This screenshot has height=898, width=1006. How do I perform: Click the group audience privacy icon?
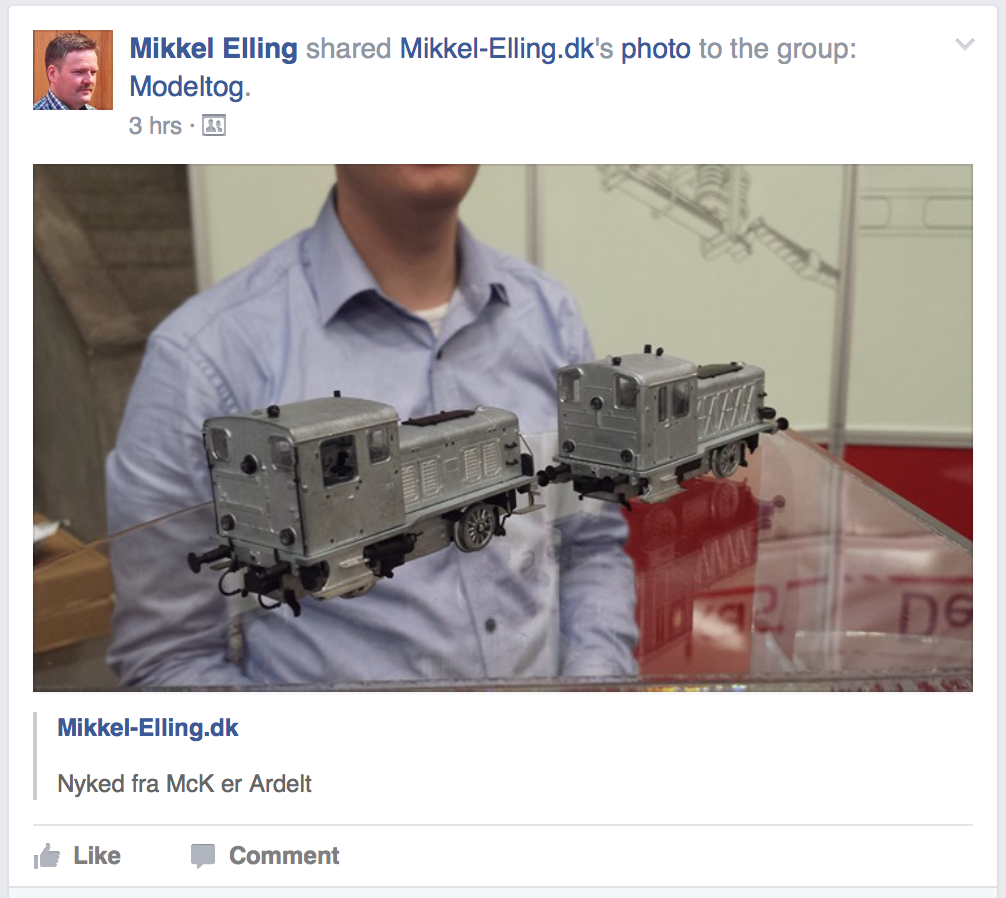(214, 126)
